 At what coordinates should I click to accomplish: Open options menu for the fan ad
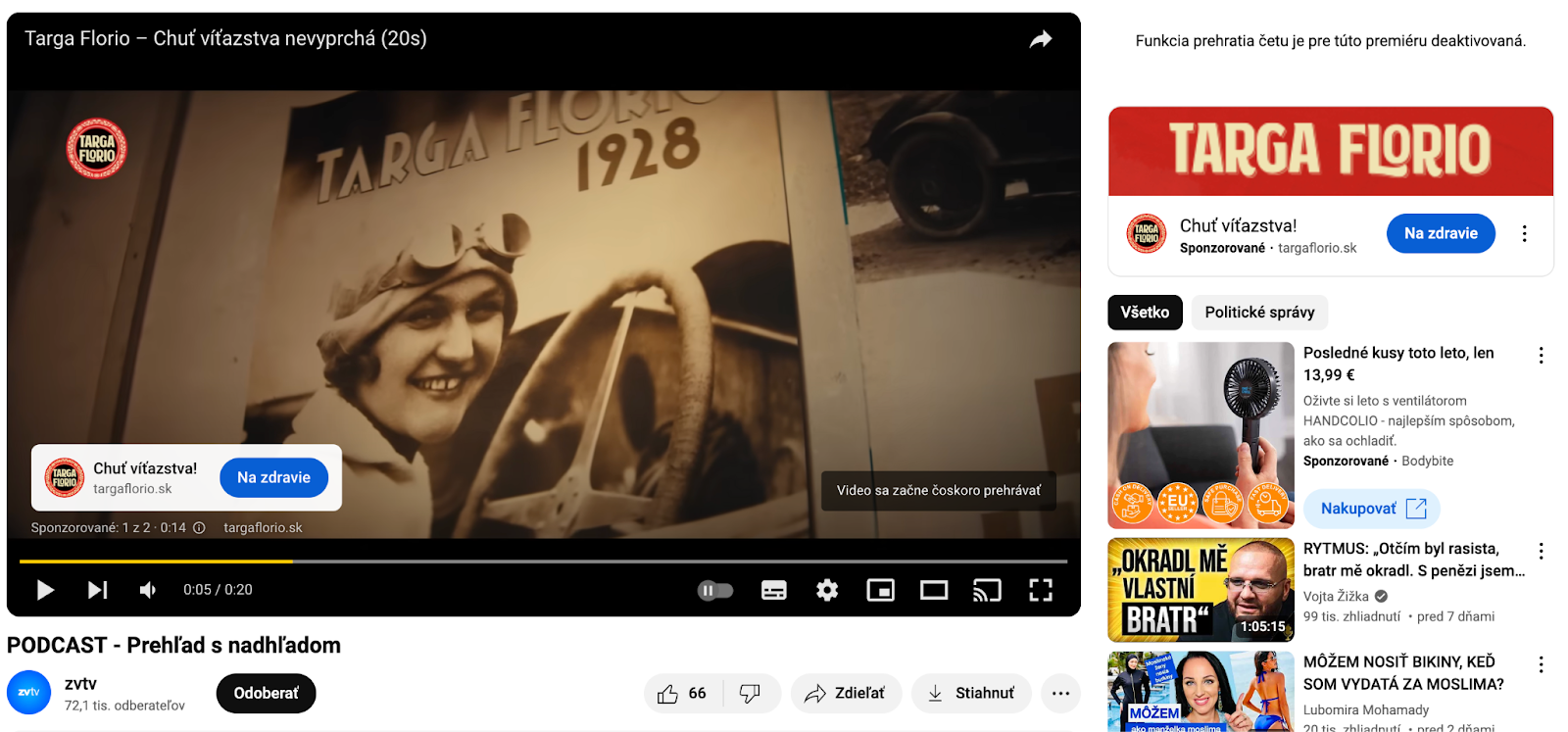pyautogui.click(x=1541, y=356)
